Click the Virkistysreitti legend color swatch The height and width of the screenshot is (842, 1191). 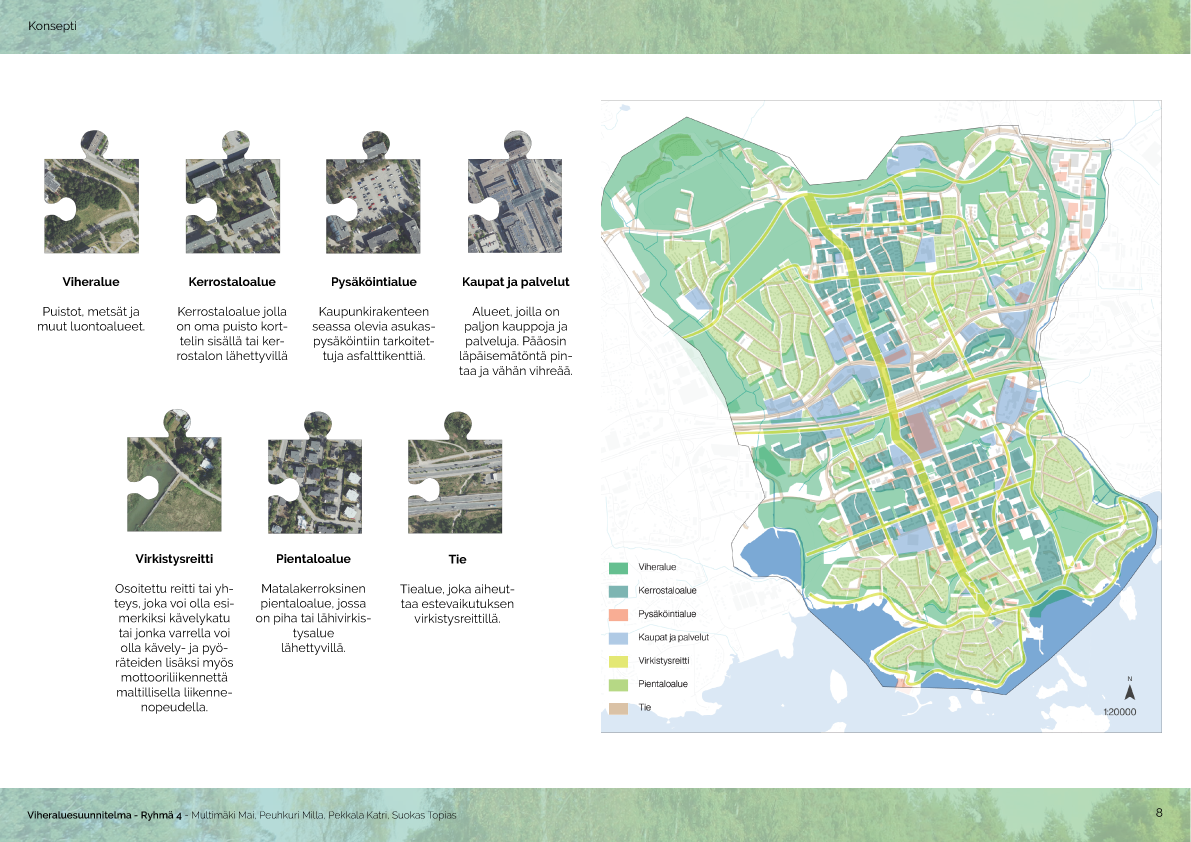point(618,662)
